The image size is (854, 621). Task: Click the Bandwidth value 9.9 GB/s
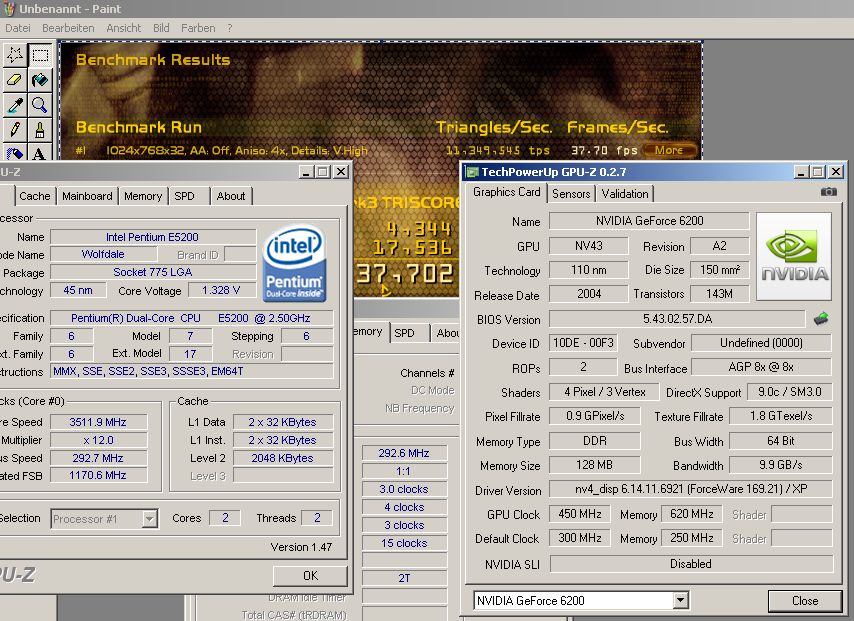pyautogui.click(x=780, y=465)
